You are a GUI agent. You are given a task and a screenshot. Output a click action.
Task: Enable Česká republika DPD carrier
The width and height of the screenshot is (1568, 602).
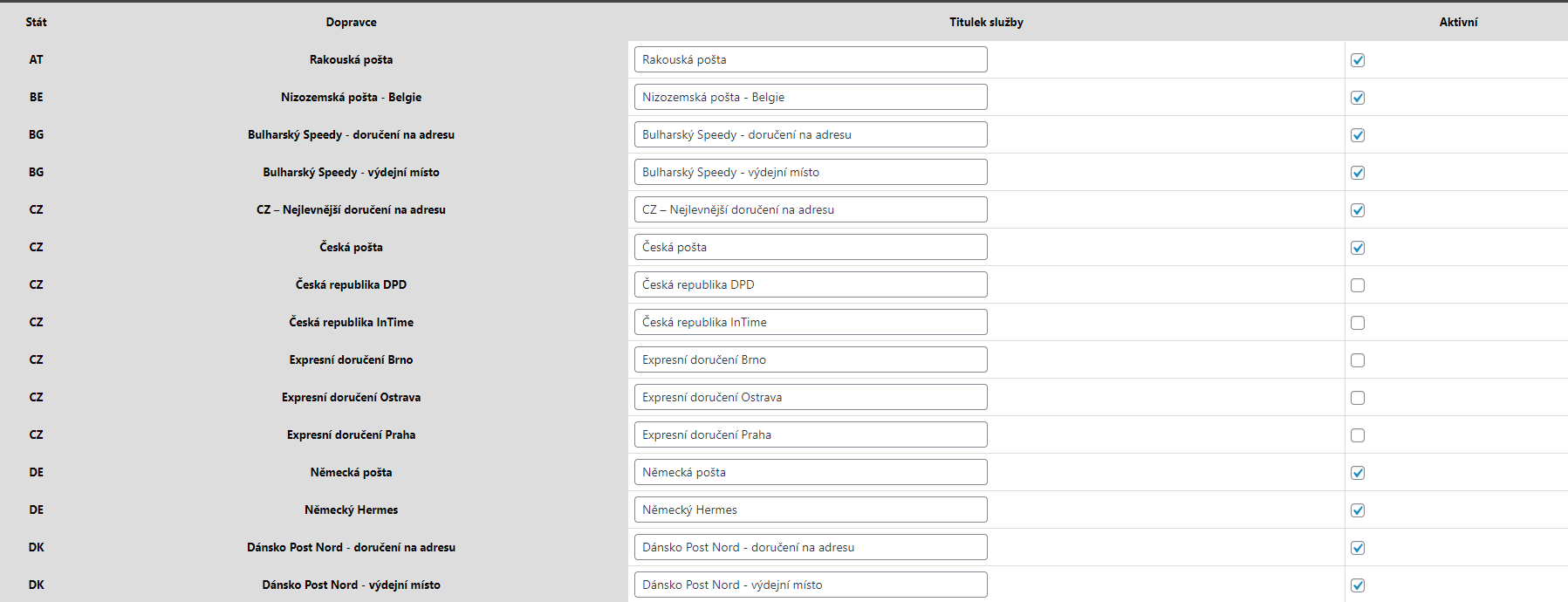coord(1358,285)
